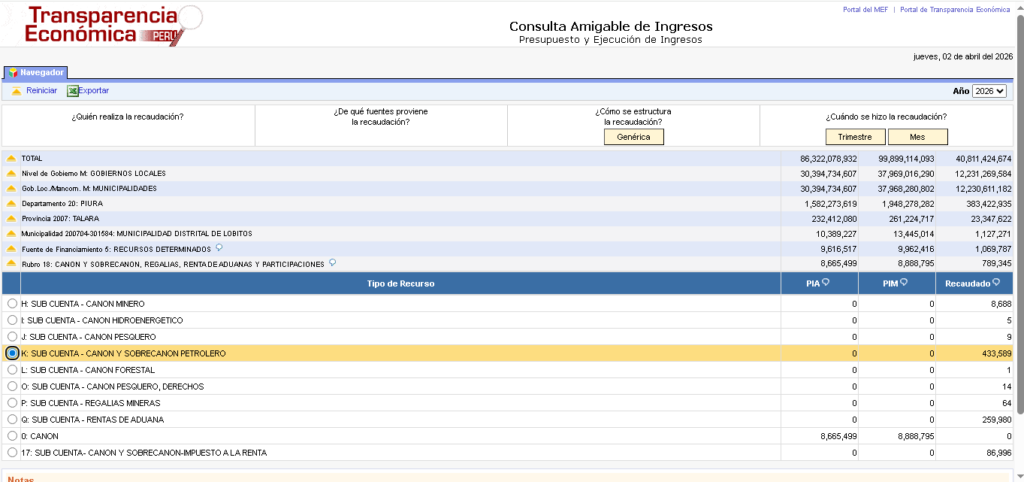The image size is (1024, 482).
Task: Click the Excel icon beside Exportar
Action: point(72,91)
